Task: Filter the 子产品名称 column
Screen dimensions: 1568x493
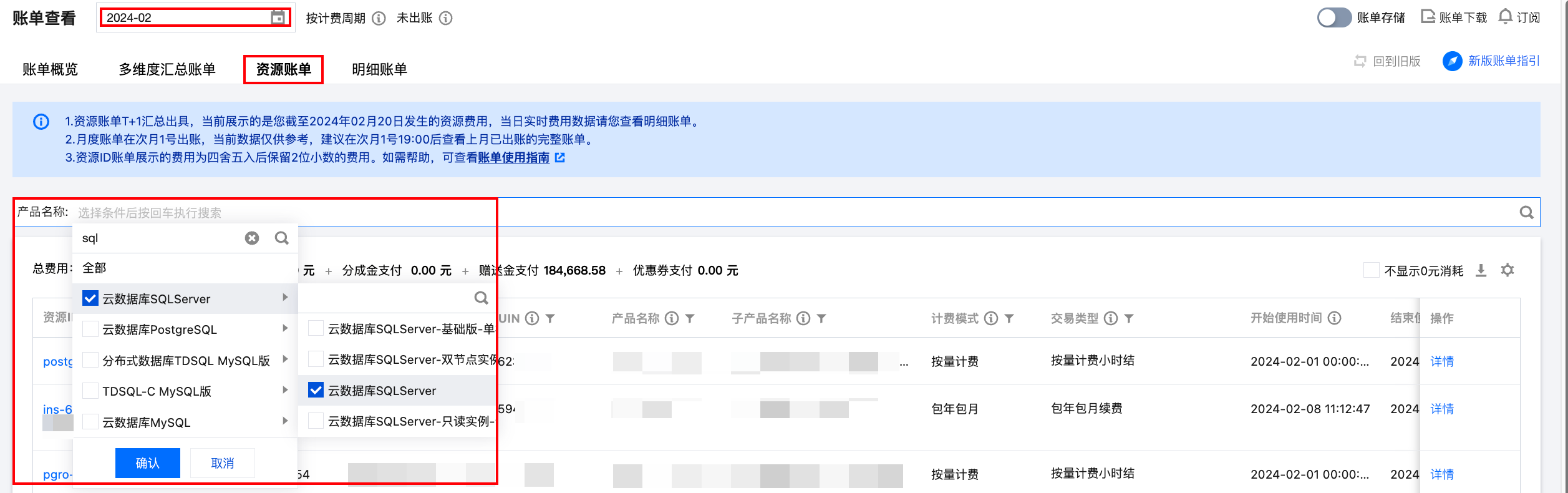Action: [821, 318]
